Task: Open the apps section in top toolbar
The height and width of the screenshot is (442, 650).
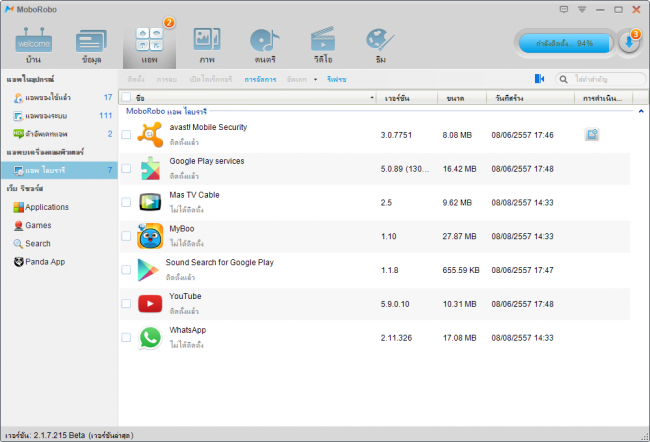Action: click(x=149, y=46)
